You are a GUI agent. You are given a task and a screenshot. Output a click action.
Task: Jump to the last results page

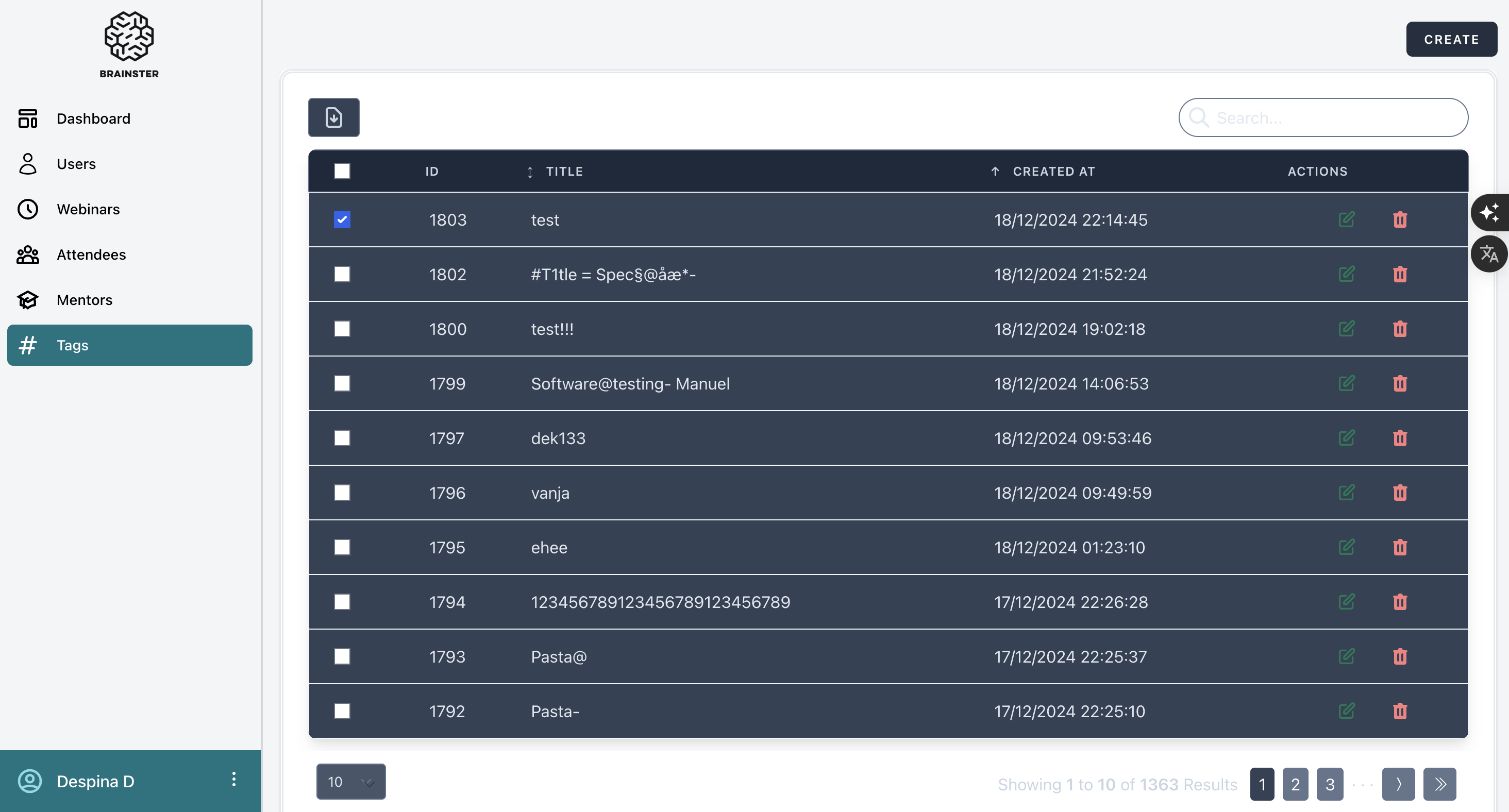[1439, 784]
